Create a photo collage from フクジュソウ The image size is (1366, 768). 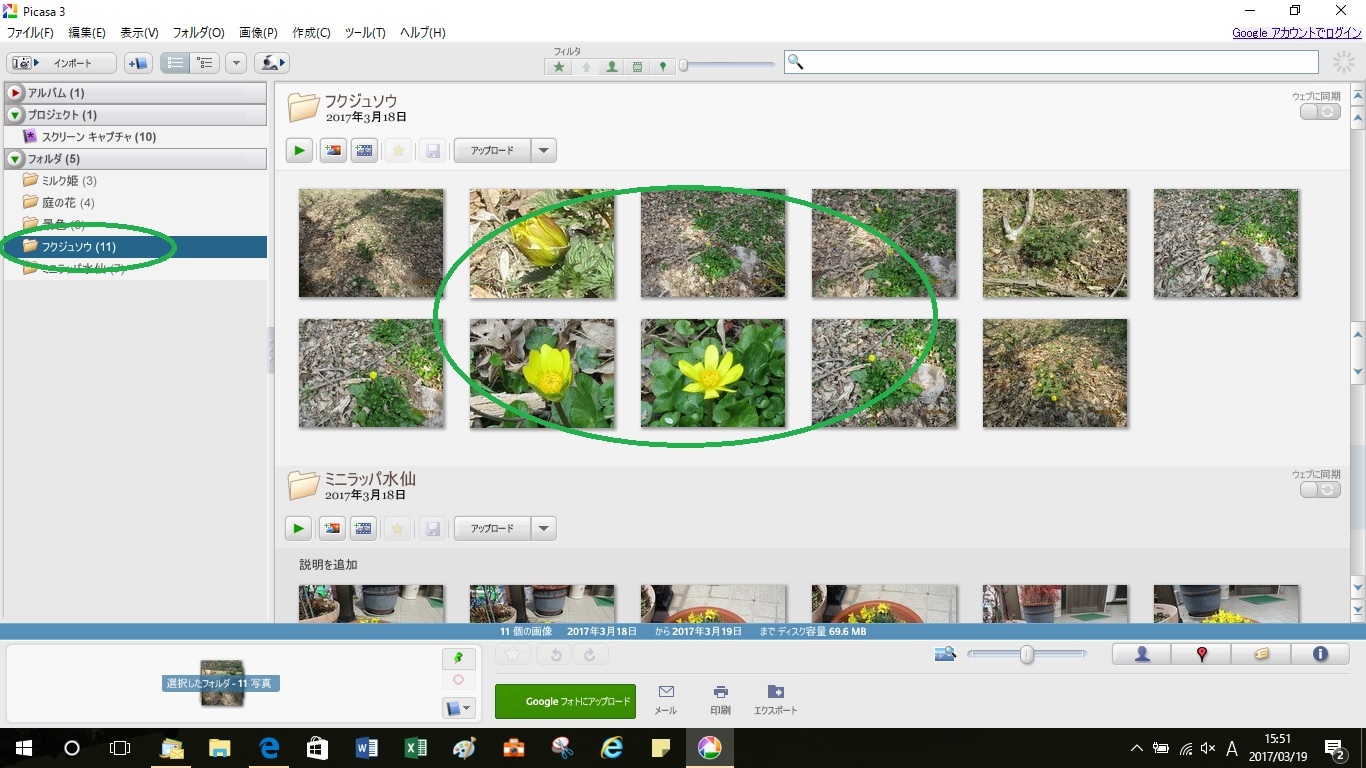[333, 151]
